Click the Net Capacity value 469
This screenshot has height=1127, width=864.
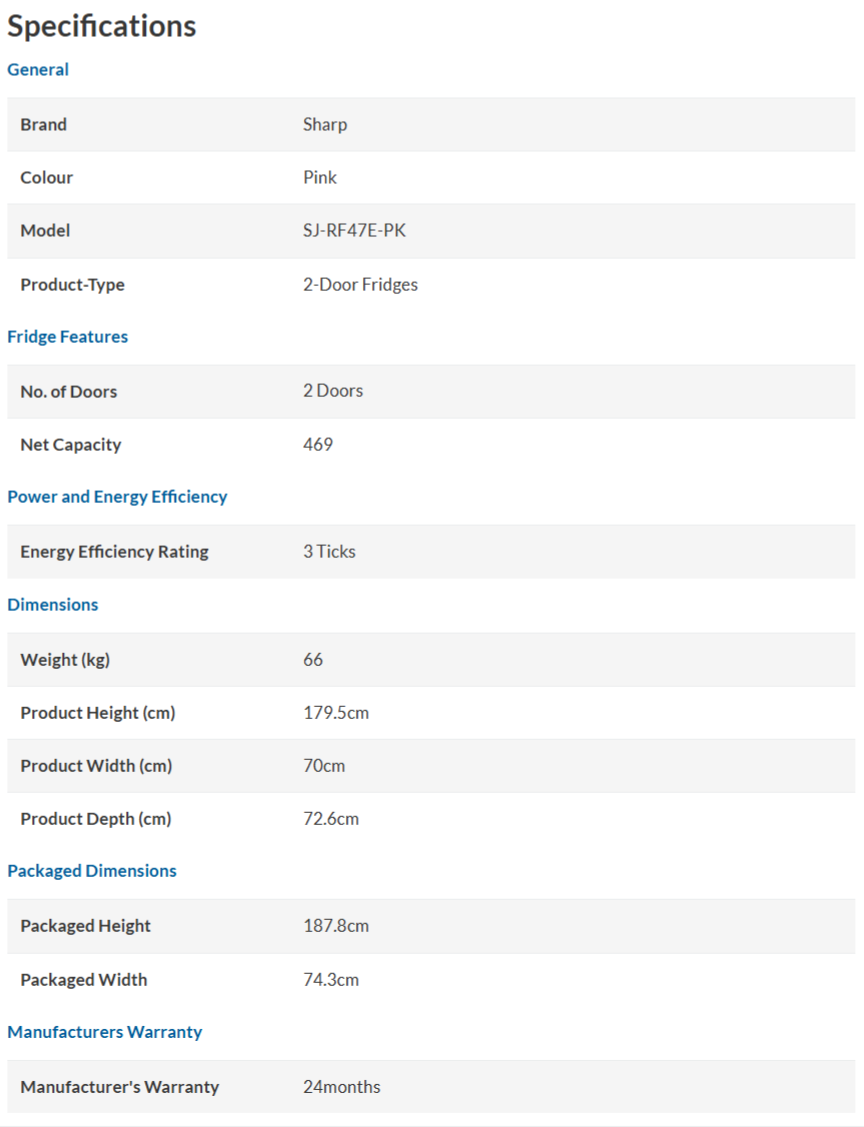318,444
